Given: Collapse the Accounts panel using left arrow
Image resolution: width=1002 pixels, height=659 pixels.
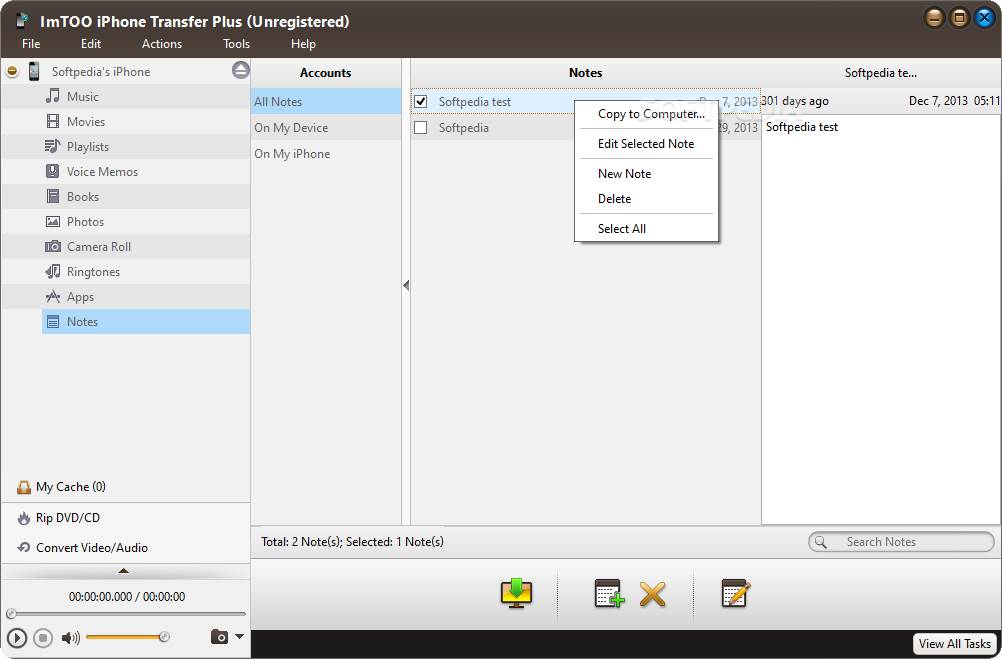Looking at the screenshot, I should click(406, 285).
